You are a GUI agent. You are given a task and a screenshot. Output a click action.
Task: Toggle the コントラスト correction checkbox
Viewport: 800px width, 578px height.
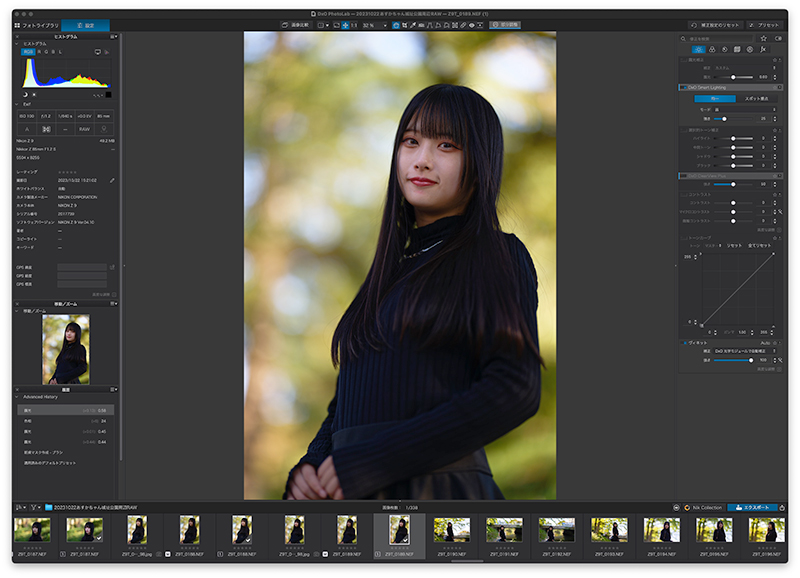(x=684, y=194)
